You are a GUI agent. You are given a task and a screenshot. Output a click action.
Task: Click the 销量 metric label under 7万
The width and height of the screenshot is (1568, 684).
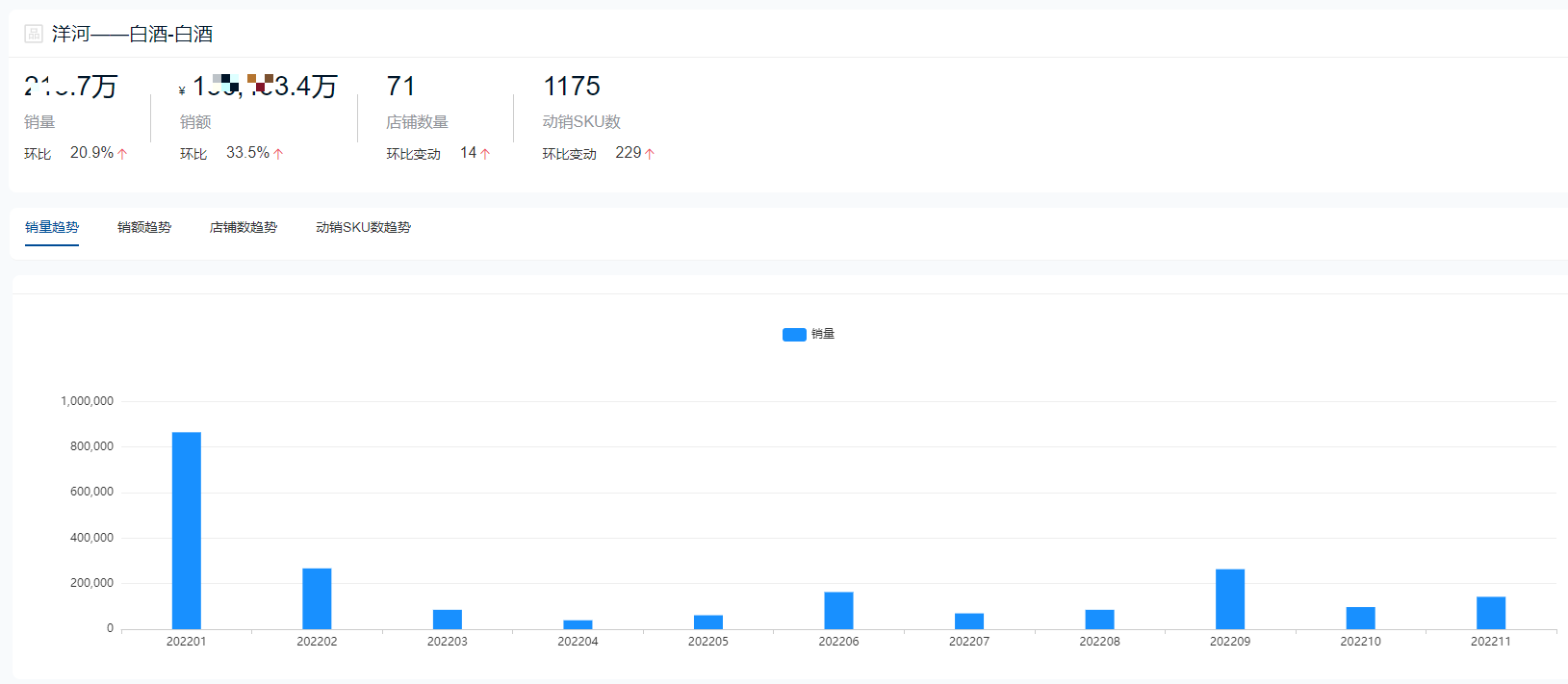point(39,122)
